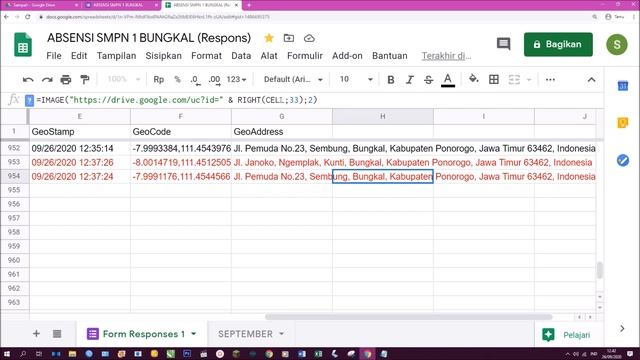This screenshot has width=640, height=360.
Task: Open the all sheets list icon
Action: click(x=57, y=333)
